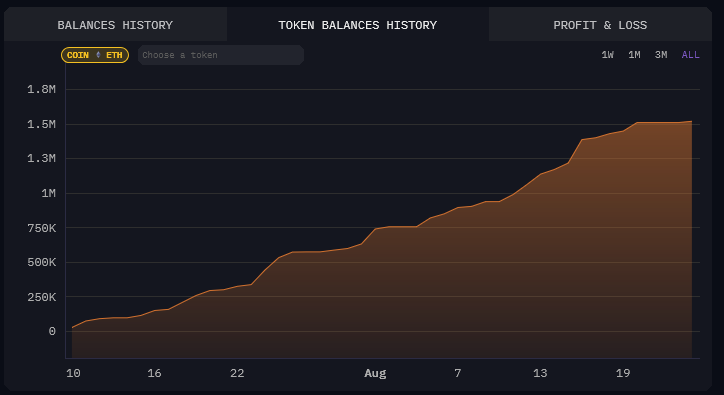Select the ALL time range

(690, 55)
